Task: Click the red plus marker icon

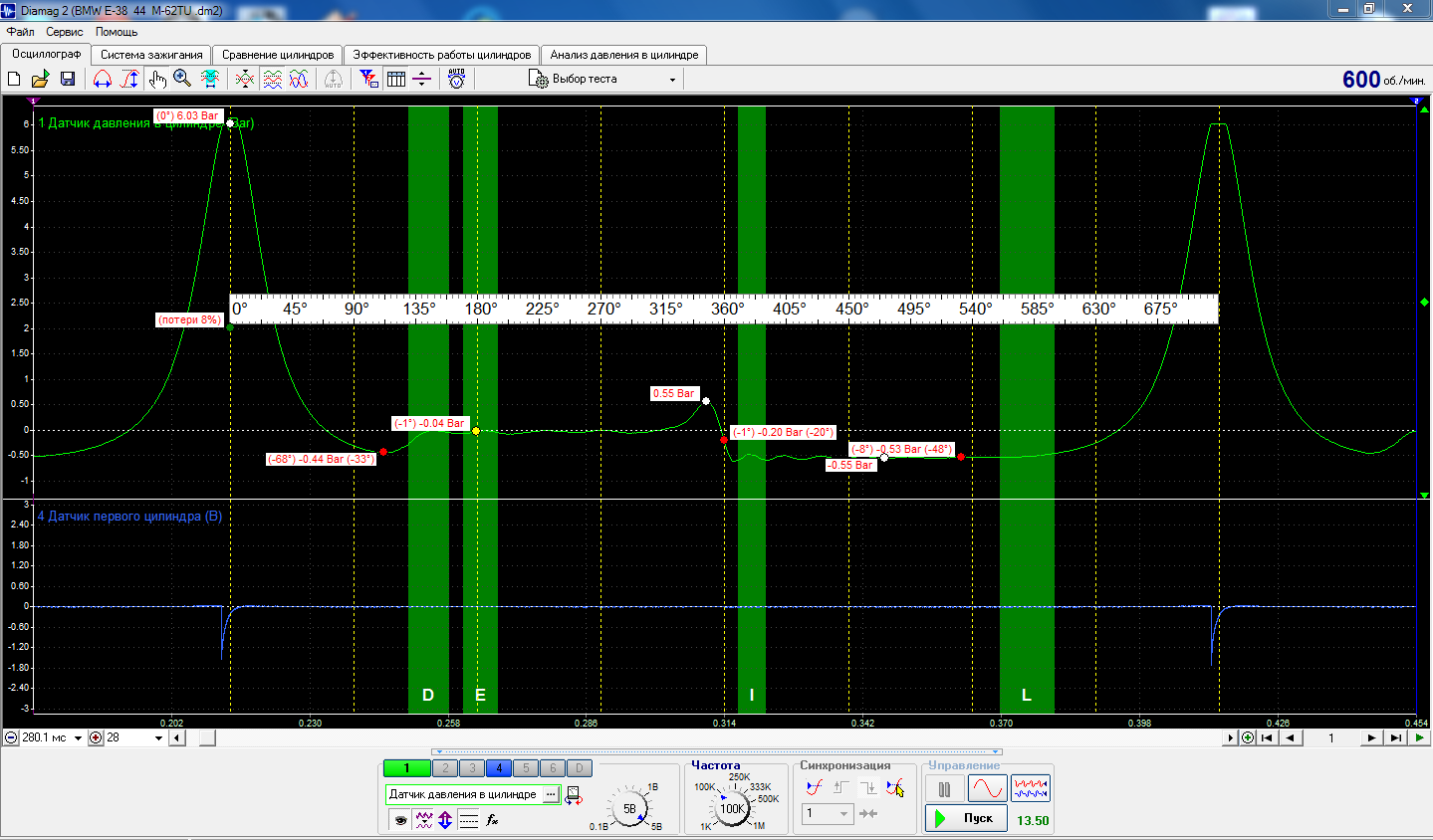Action: point(96,737)
